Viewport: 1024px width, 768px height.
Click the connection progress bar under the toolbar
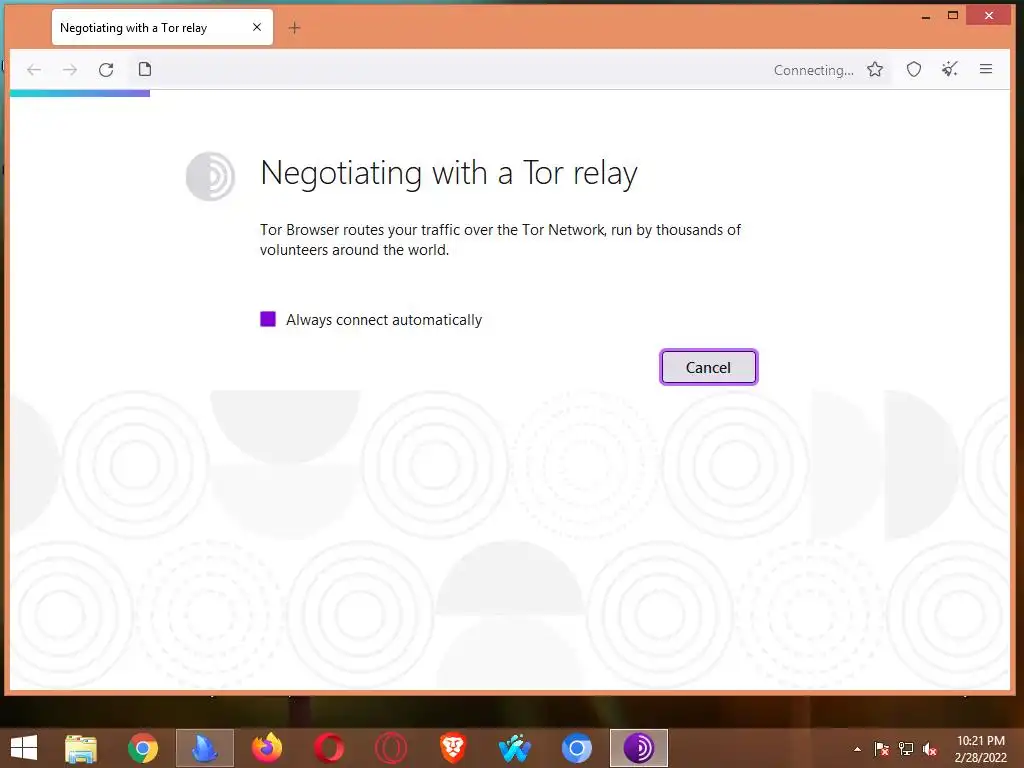(x=80, y=93)
